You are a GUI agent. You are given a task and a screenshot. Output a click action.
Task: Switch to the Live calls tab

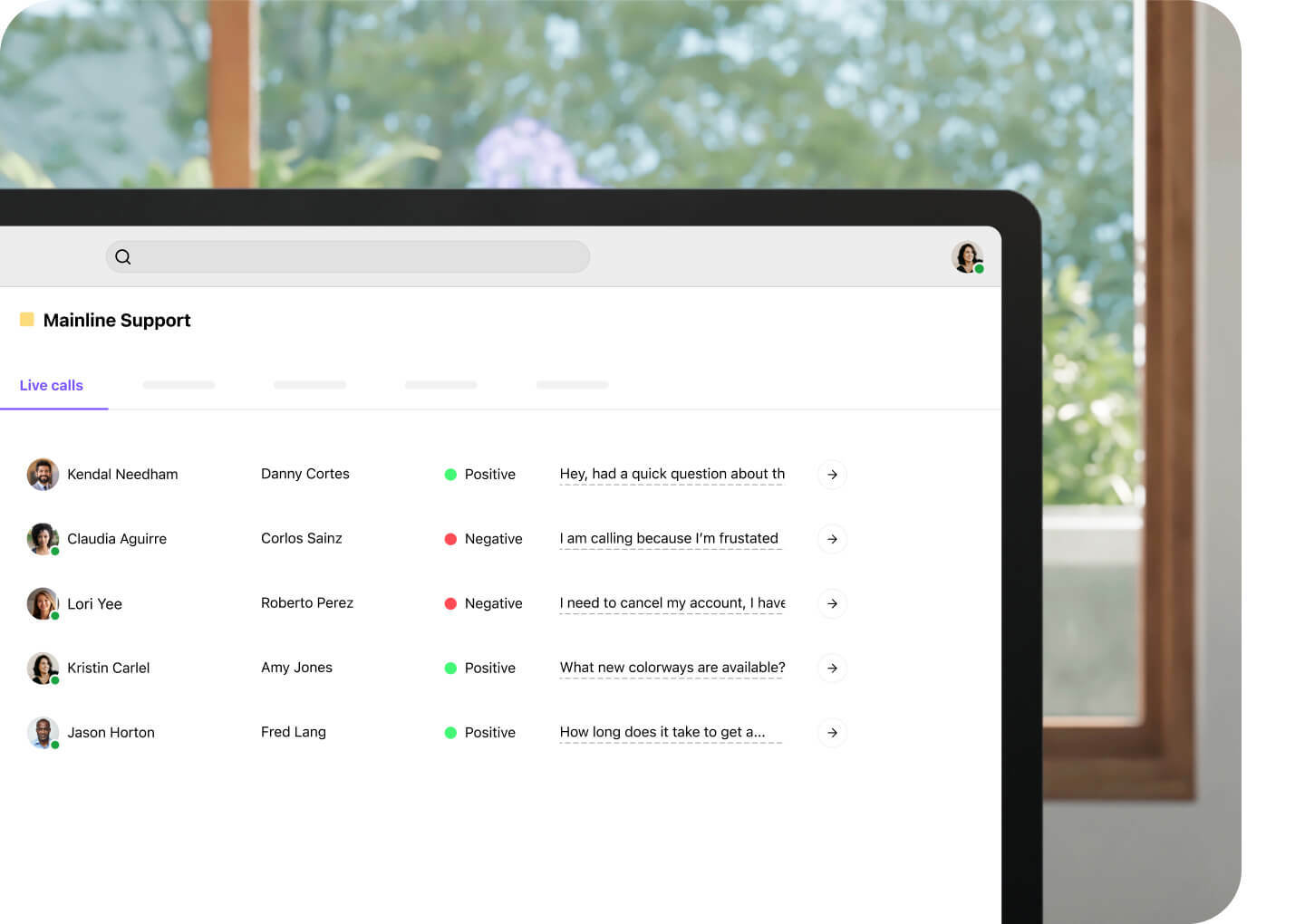(51, 385)
